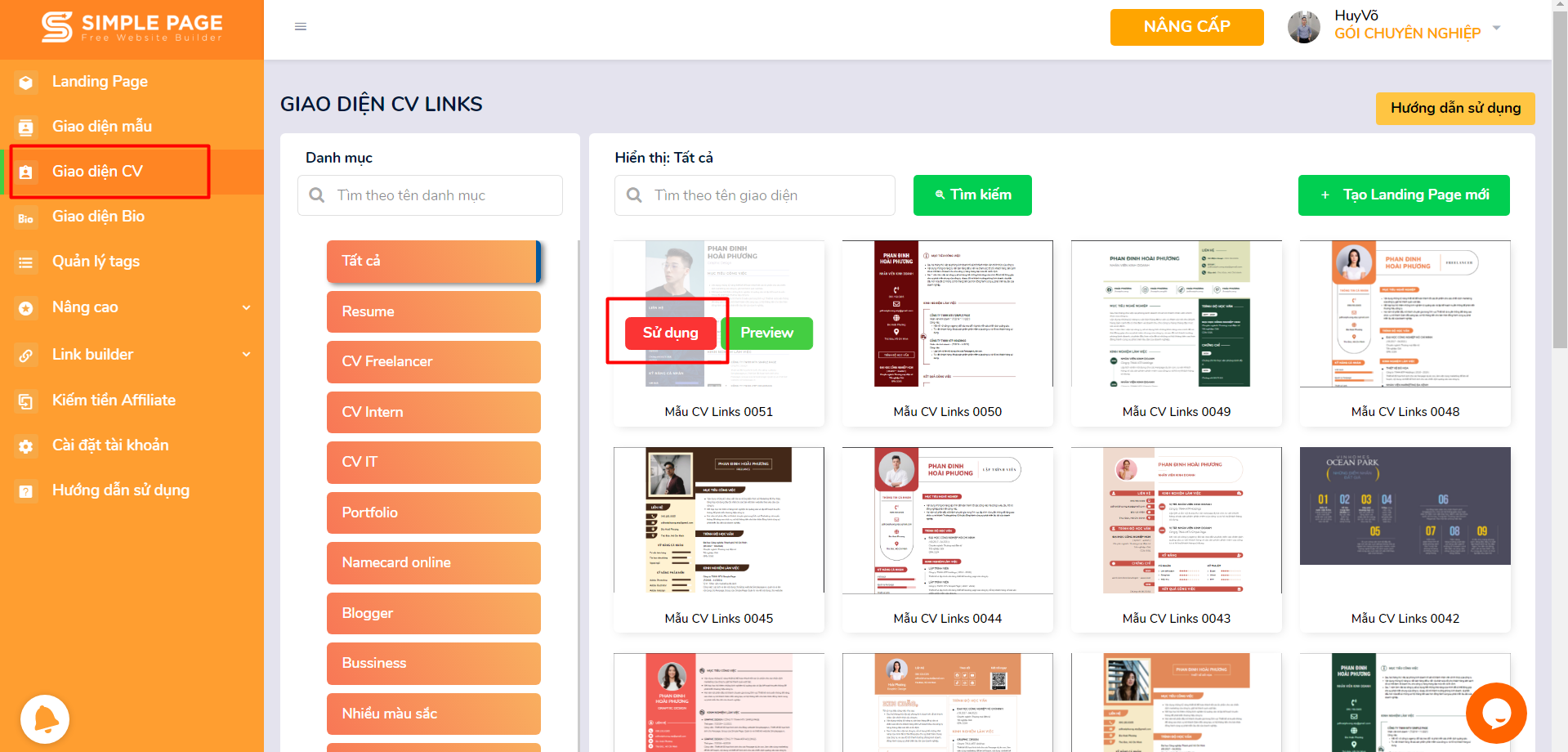The image size is (1568, 752).
Task: Click the hamburger menu icon in header
Action: coord(301,27)
